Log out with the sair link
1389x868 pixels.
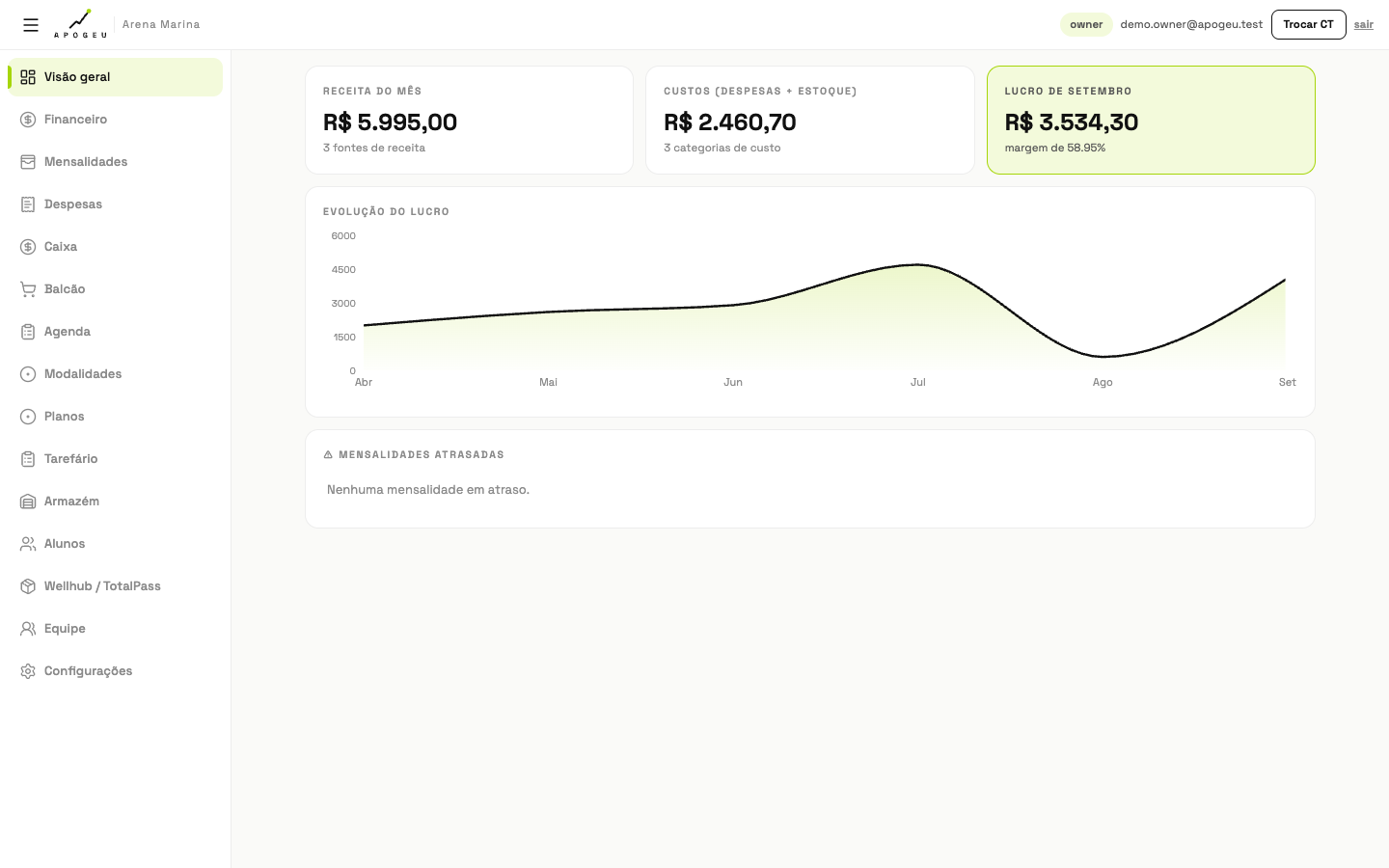tap(1363, 24)
